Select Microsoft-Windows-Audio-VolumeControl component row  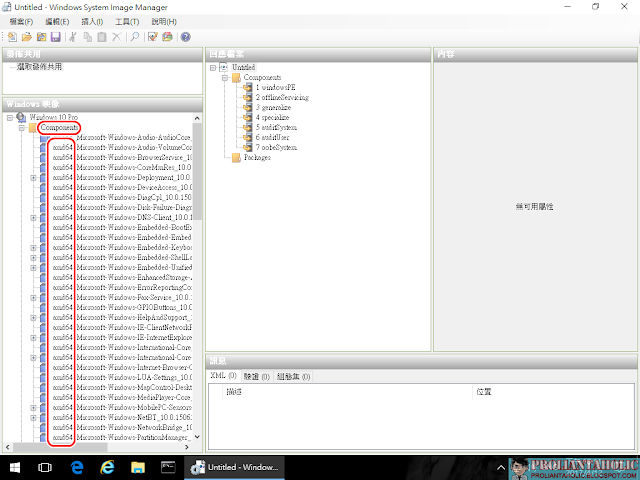[122, 147]
